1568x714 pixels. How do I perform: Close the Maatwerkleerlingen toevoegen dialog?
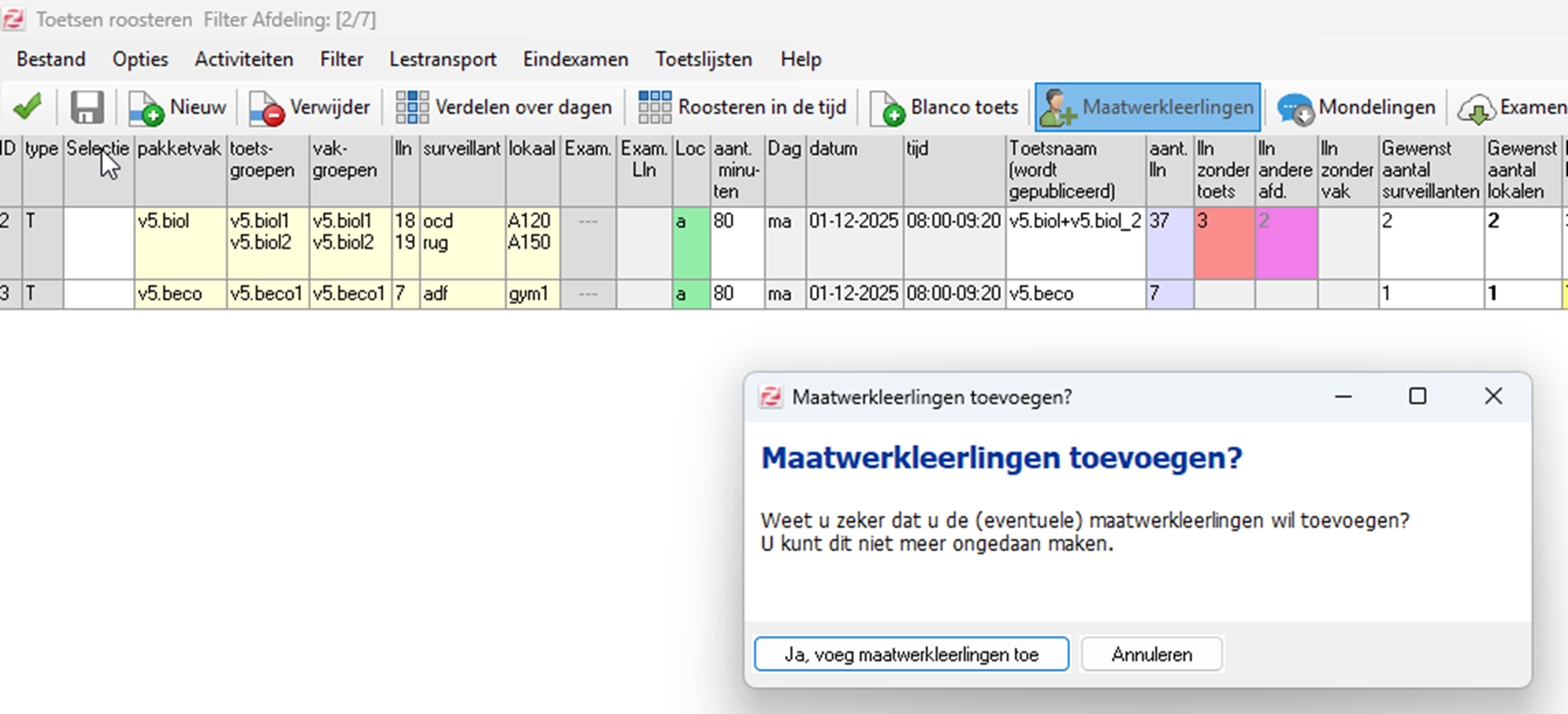pyautogui.click(x=1492, y=397)
